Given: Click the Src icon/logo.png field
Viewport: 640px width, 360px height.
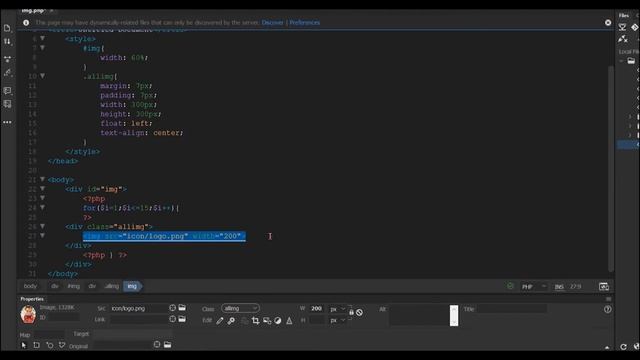Looking at the screenshot, I should [x=139, y=308].
